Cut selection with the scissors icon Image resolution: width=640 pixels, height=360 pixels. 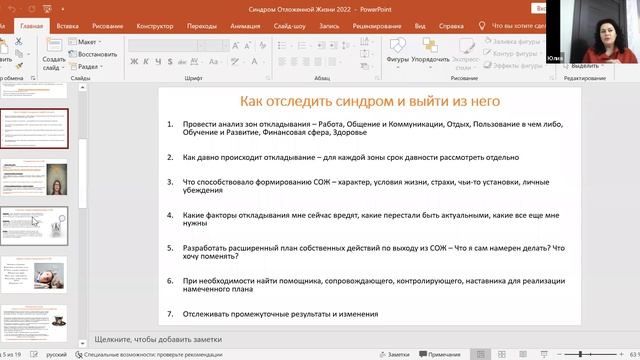pos(18,41)
